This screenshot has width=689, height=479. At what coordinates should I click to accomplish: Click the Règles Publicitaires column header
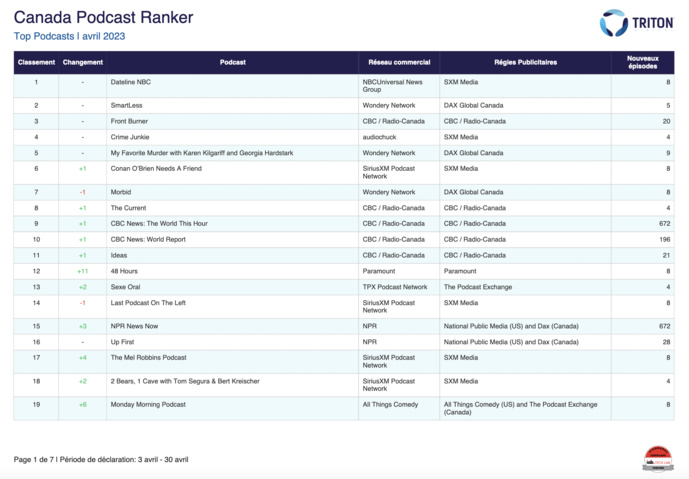point(526,62)
